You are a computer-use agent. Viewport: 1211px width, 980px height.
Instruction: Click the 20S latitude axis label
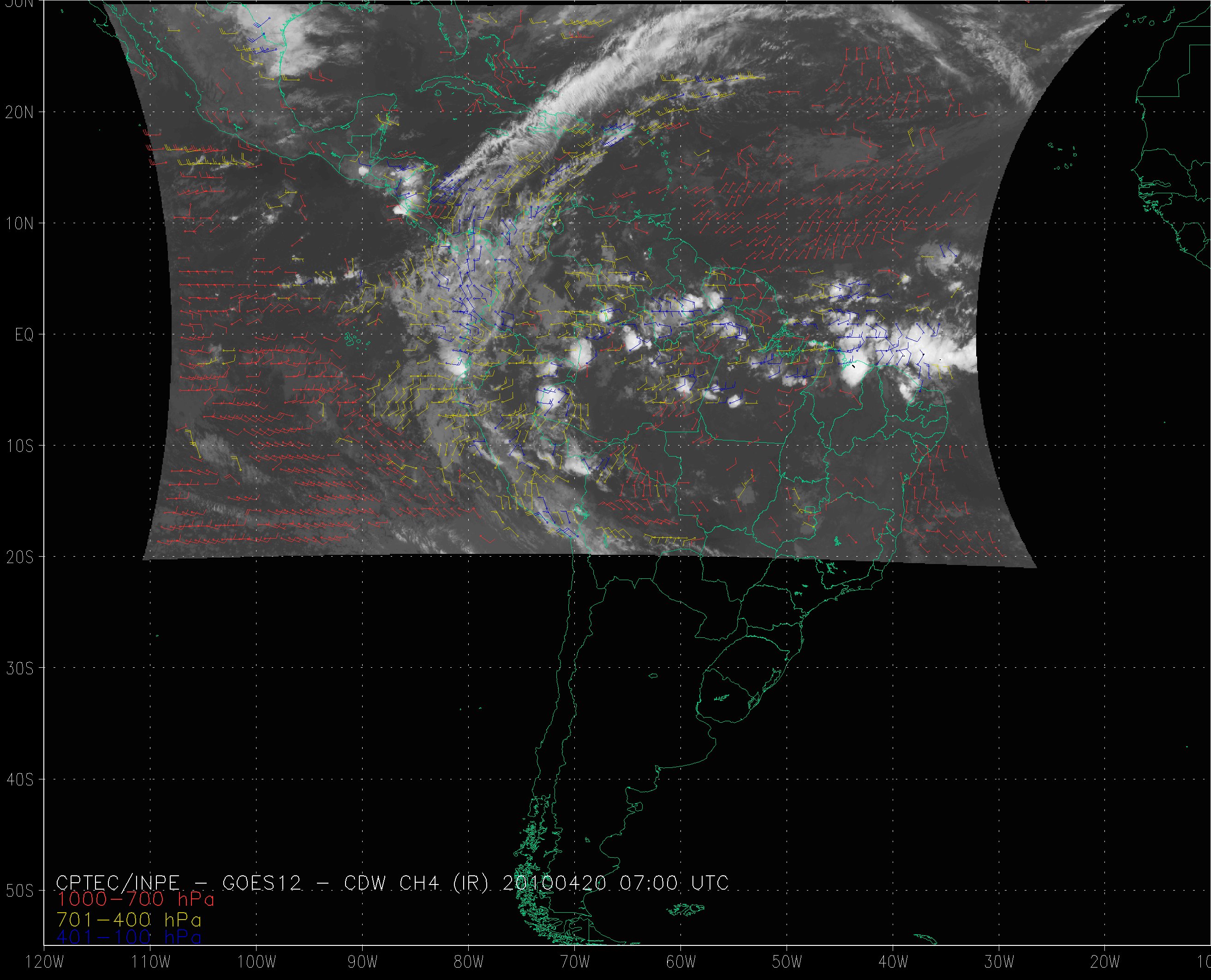[20, 557]
